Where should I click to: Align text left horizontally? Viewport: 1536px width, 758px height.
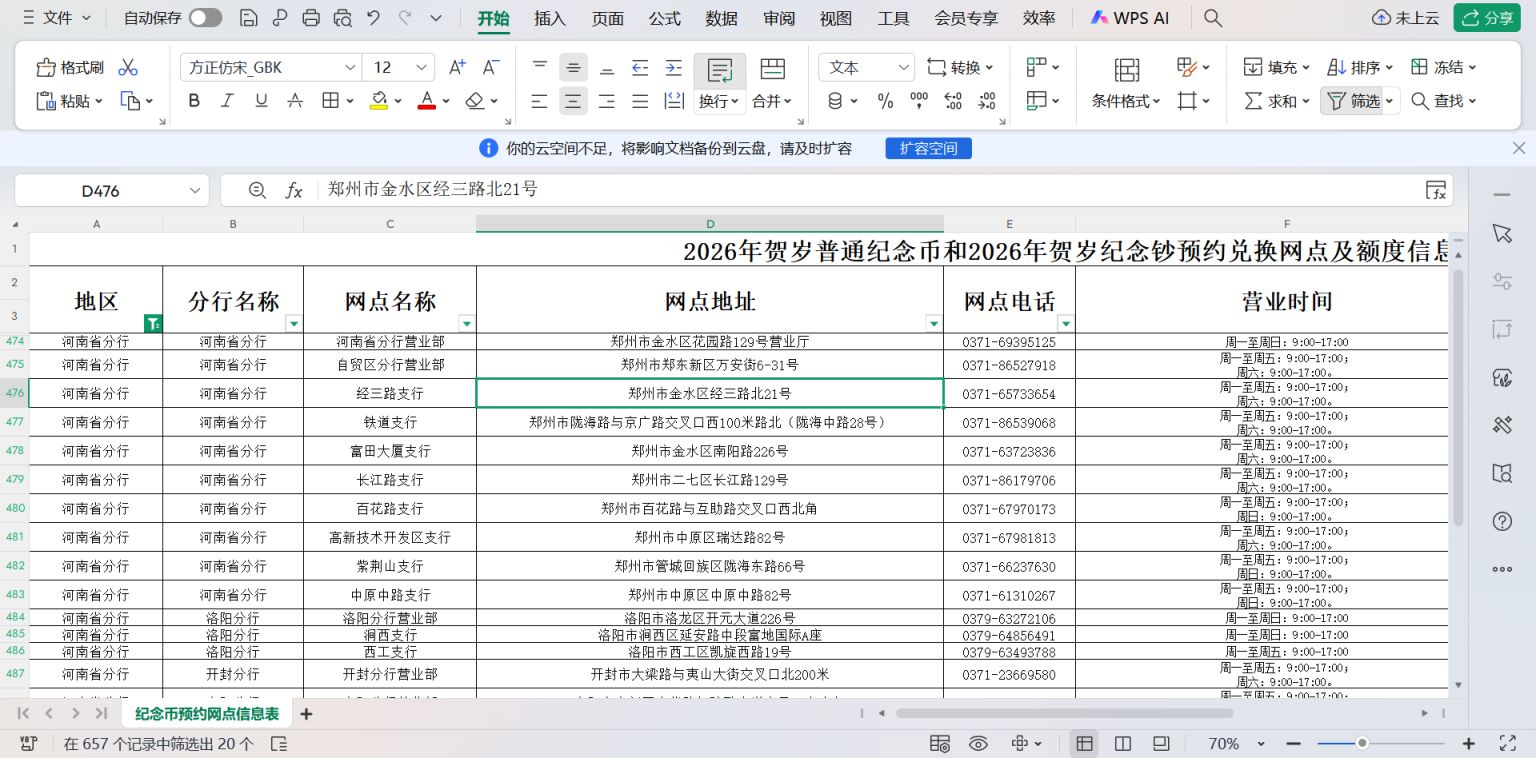(540, 101)
